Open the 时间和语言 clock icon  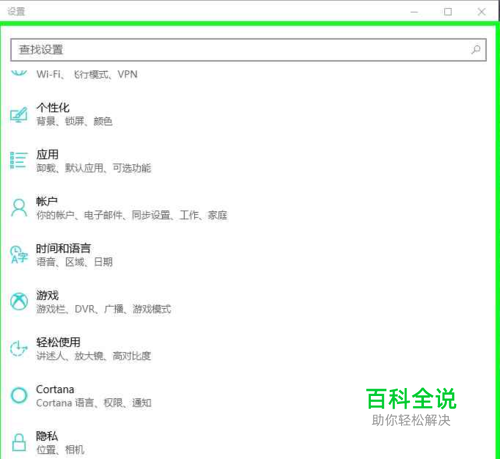pos(19,255)
